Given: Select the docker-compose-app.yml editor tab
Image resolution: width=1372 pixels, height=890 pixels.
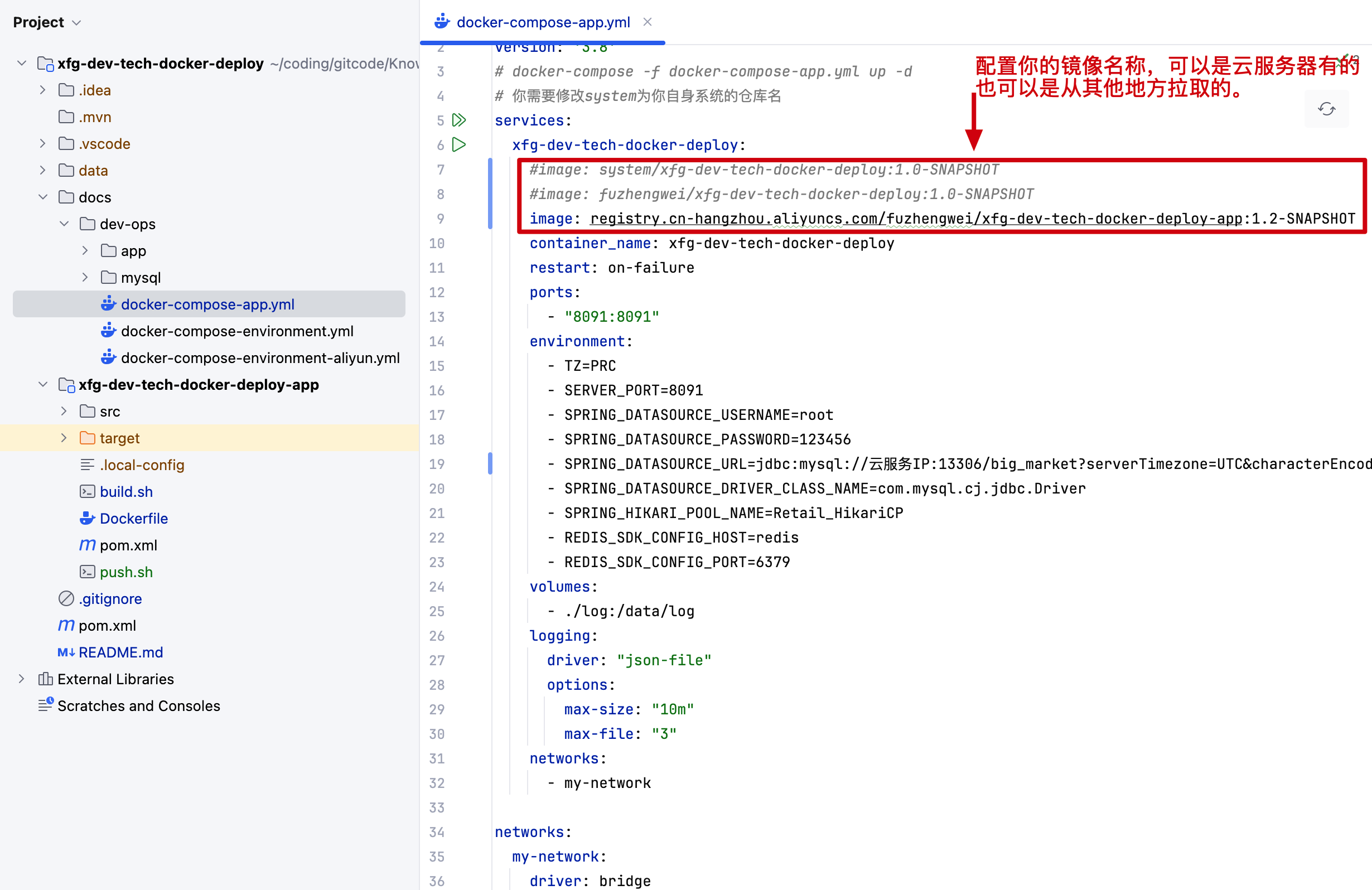Looking at the screenshot, I should click(x=543, y=22).
